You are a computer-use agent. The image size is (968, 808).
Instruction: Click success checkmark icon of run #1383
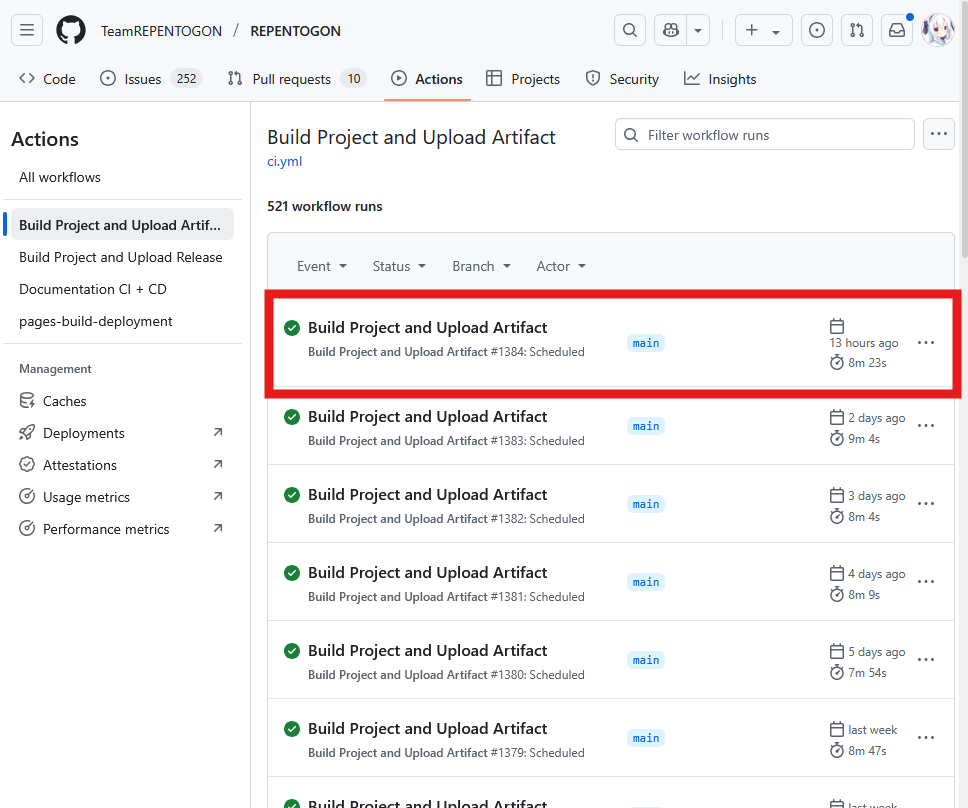tap(292, 417)
